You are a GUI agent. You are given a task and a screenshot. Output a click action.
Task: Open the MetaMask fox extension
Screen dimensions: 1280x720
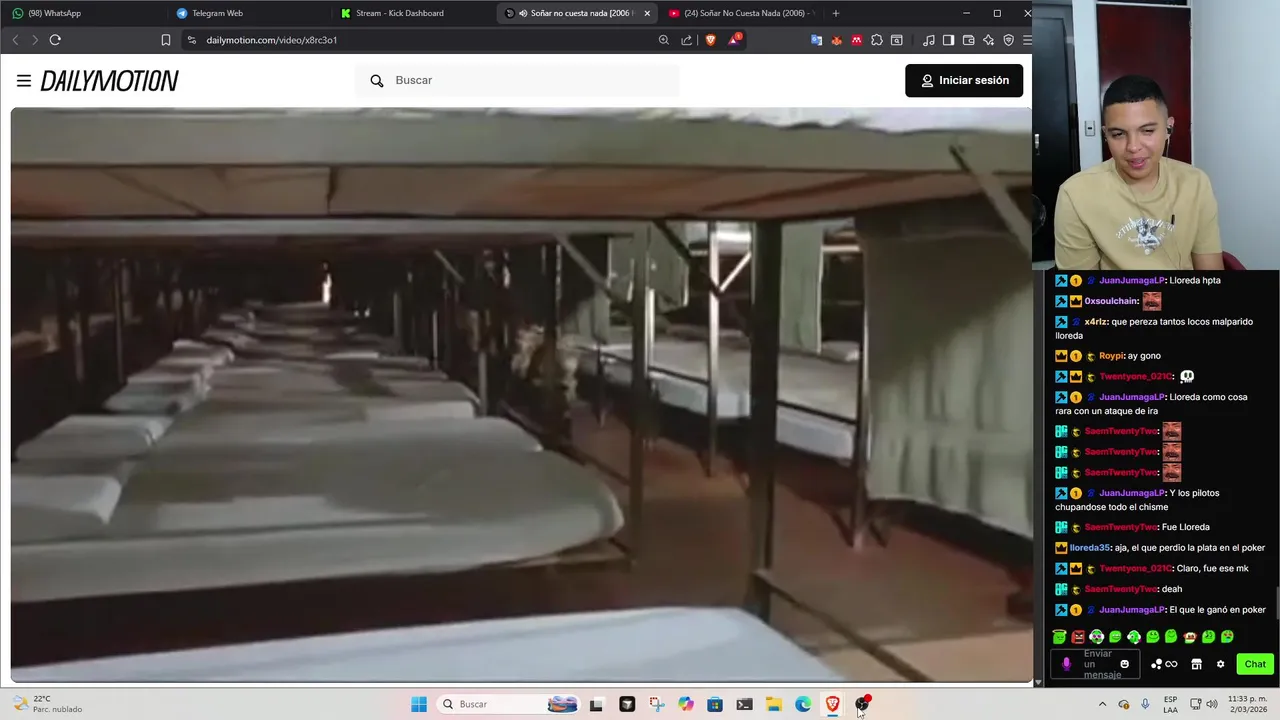[837, 40]
